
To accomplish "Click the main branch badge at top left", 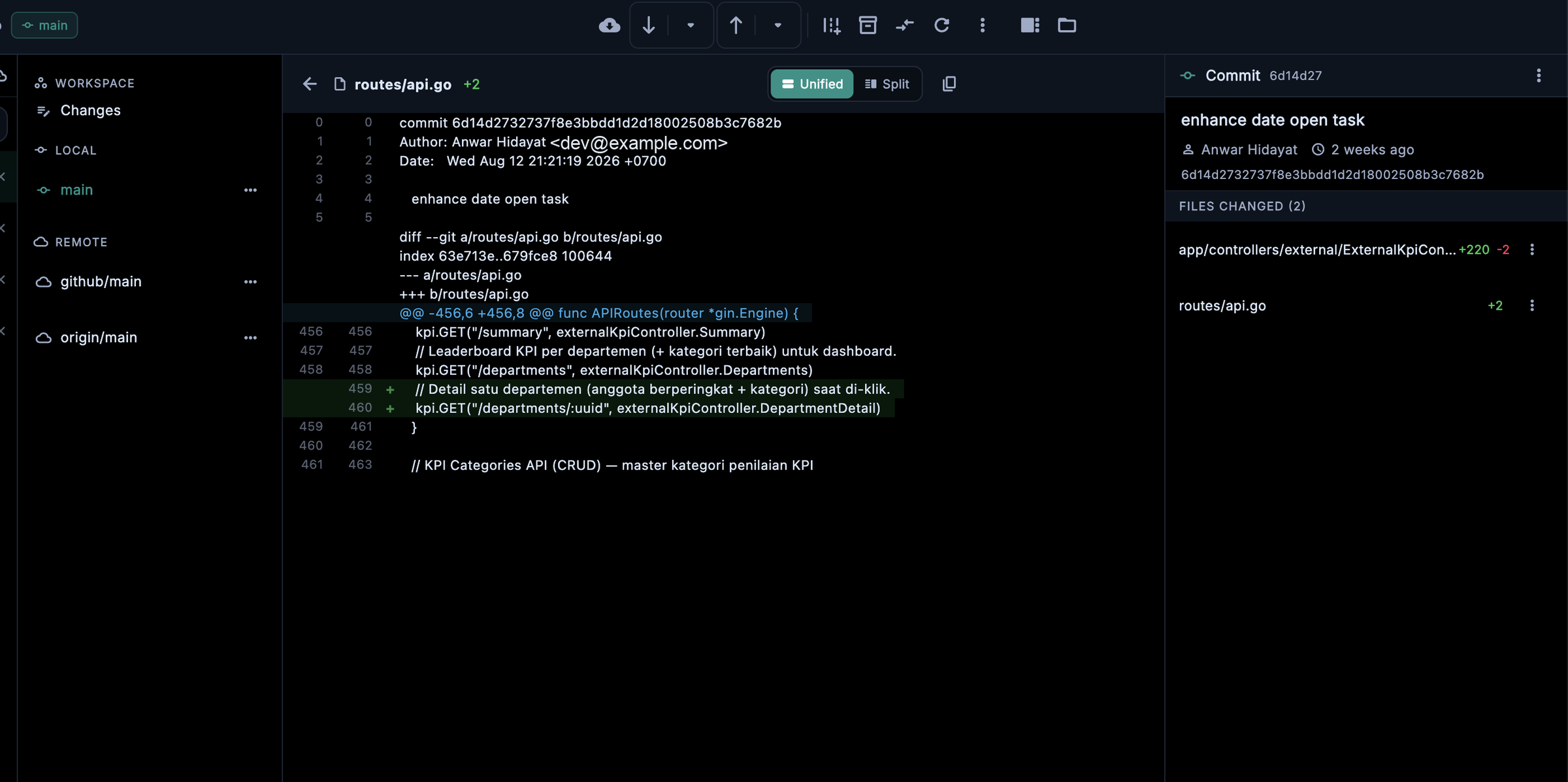I will point(44,25).
